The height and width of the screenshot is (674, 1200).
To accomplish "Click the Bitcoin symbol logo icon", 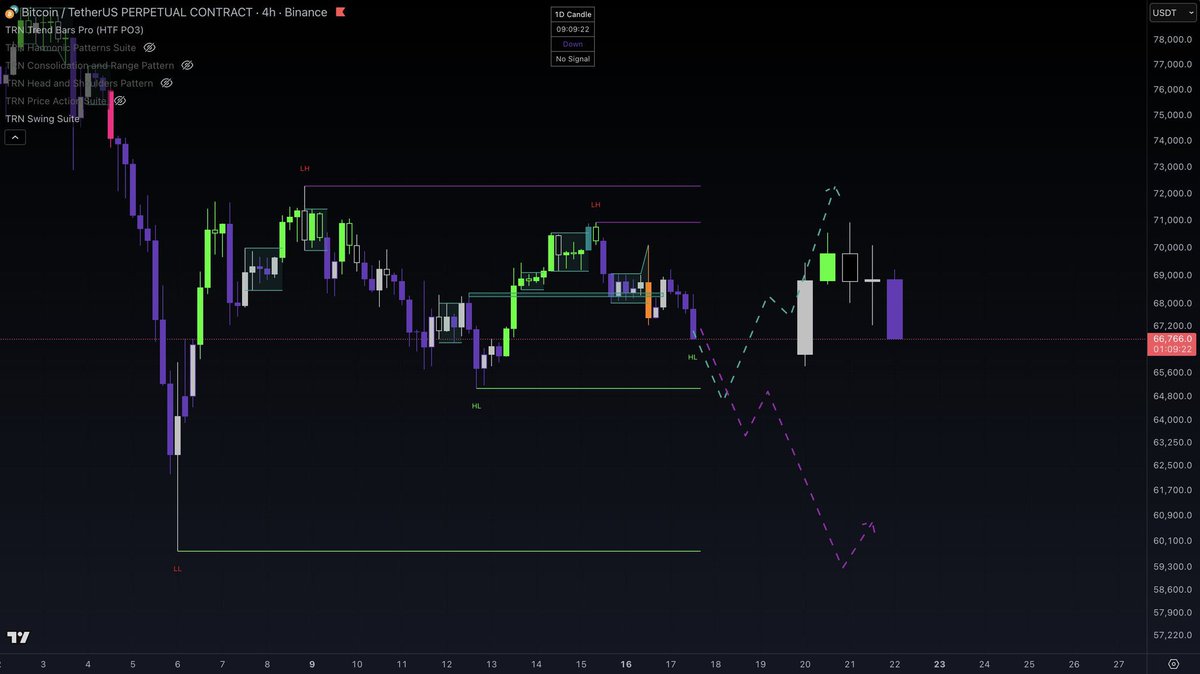I will [10, 12].
